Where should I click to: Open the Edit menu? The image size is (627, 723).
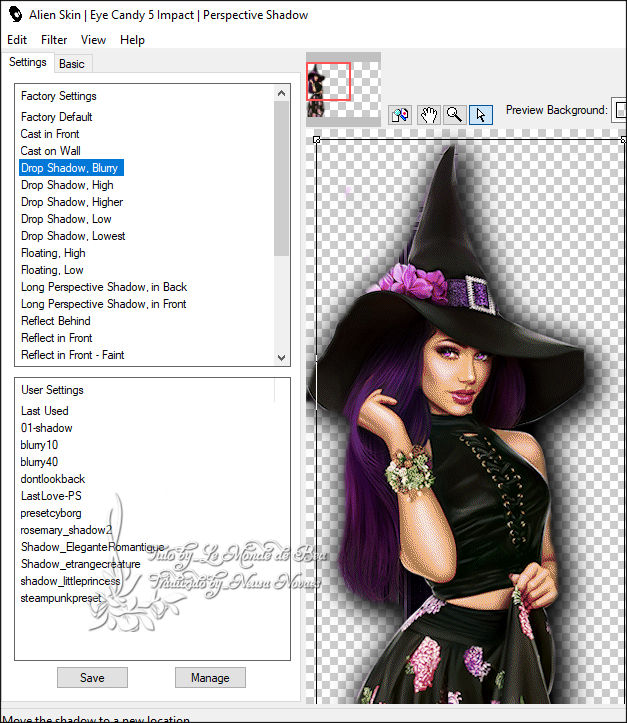pyautogui.click(x=17, y=40)
